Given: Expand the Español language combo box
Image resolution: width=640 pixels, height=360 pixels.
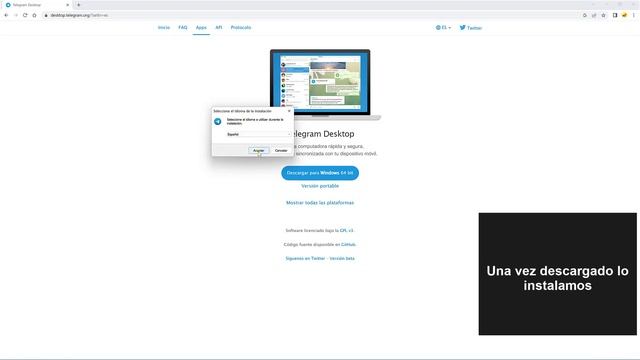Looking at the screenshot, I should pyautogui.click(x=258, y=134).
